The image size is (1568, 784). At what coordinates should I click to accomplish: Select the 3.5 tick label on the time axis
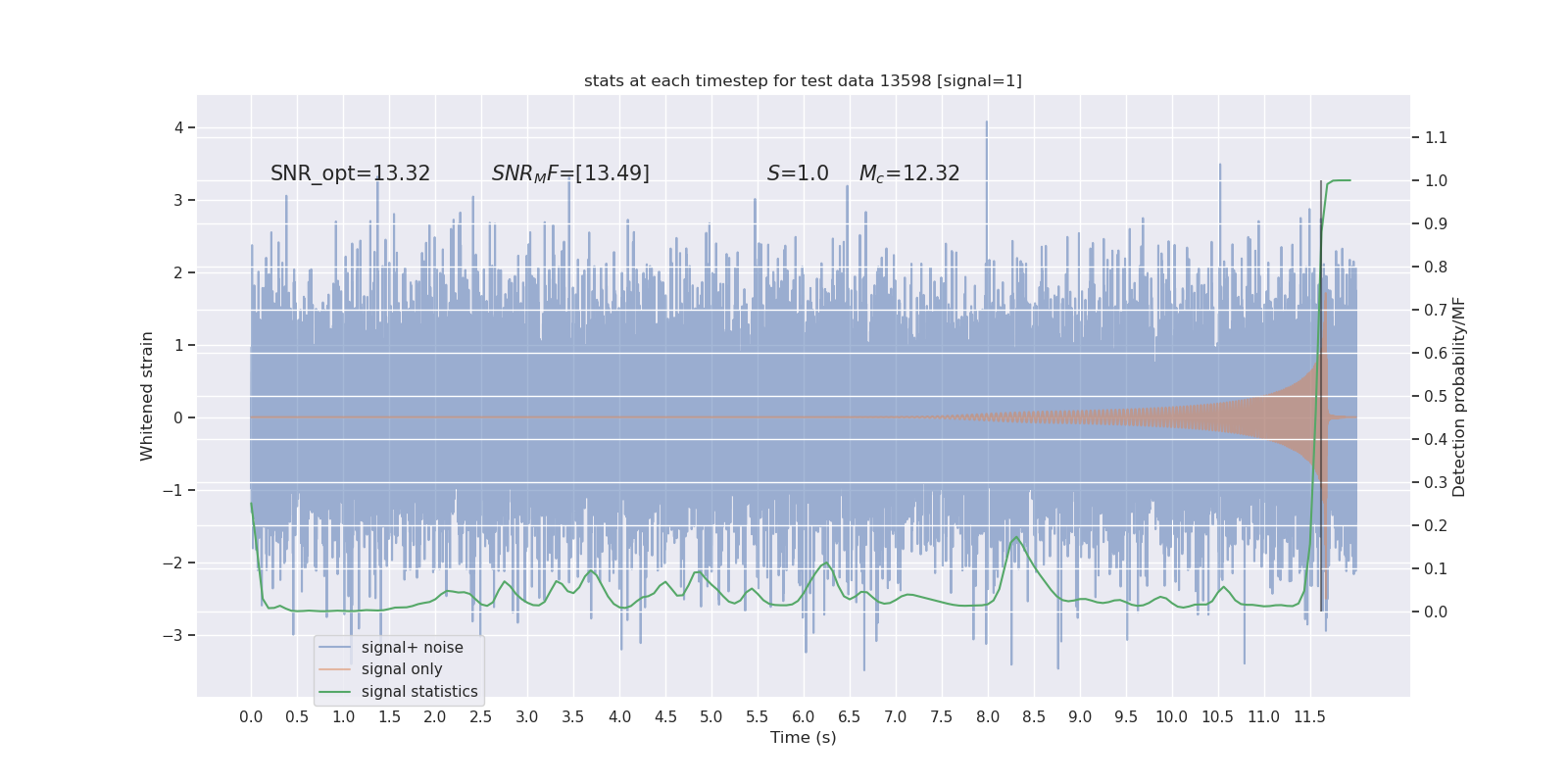(573, 717)
